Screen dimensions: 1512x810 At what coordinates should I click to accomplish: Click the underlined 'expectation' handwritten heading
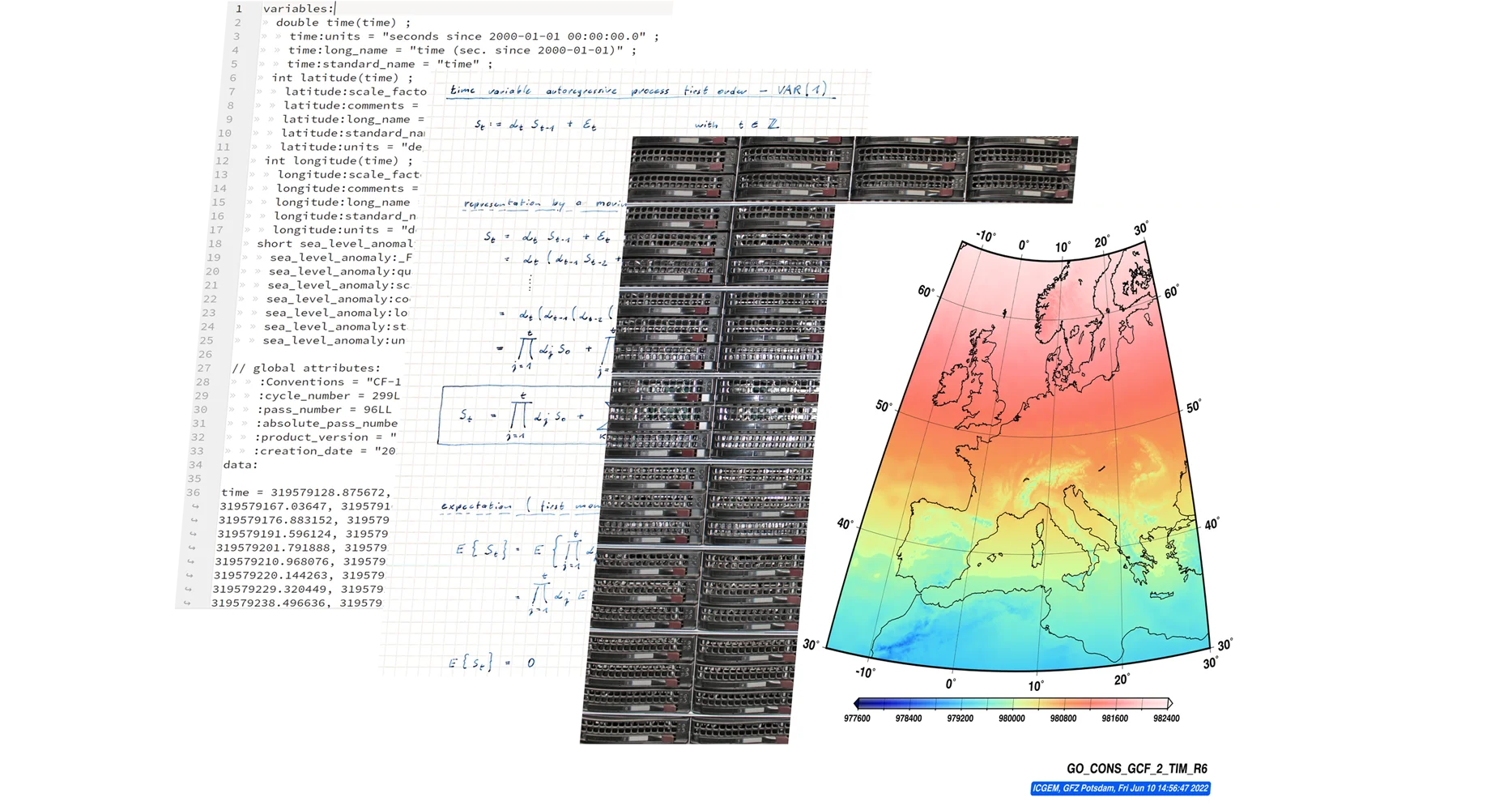(476, 506)
